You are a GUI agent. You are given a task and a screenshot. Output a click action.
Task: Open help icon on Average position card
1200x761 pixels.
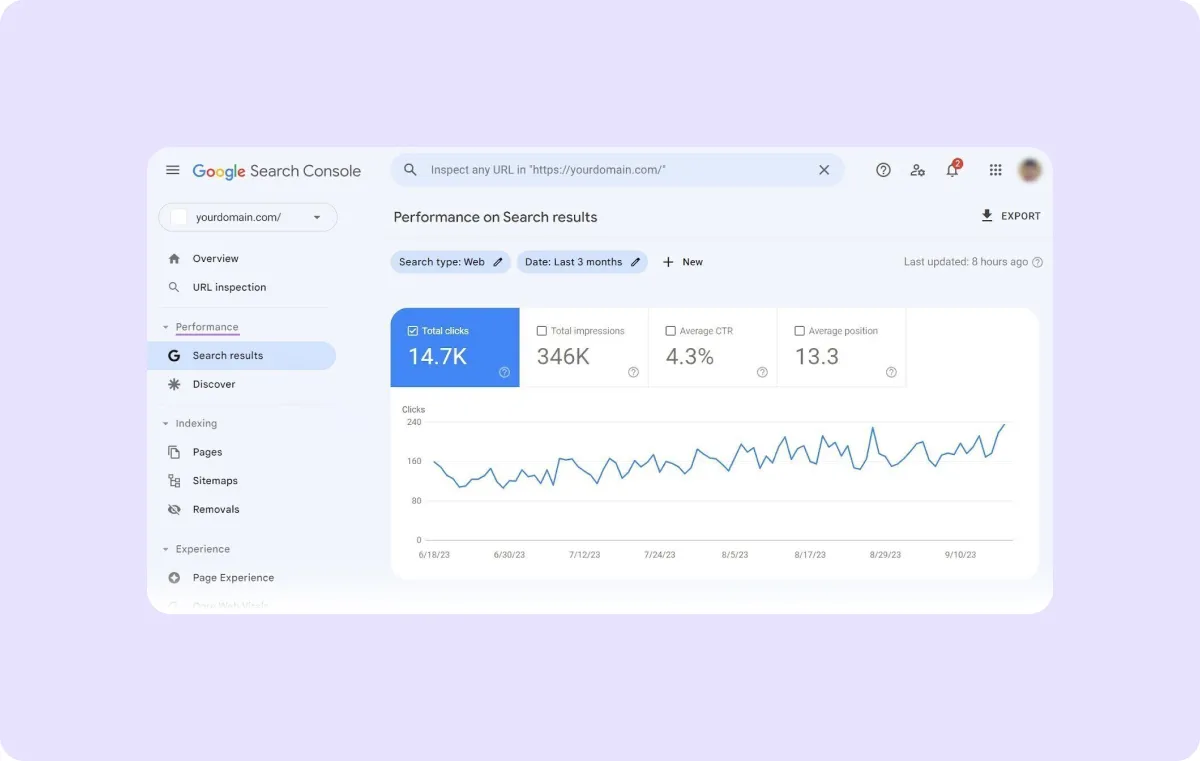click(x=891, y=372)
